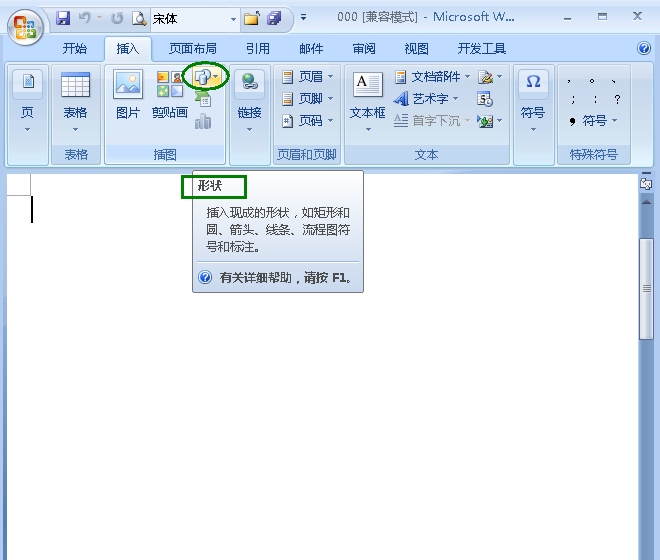Image resolution: width=660 pixels, height=560 pixels.
Task: Expand the signature line dropdown arrow
Action: [x=500, y=77]
